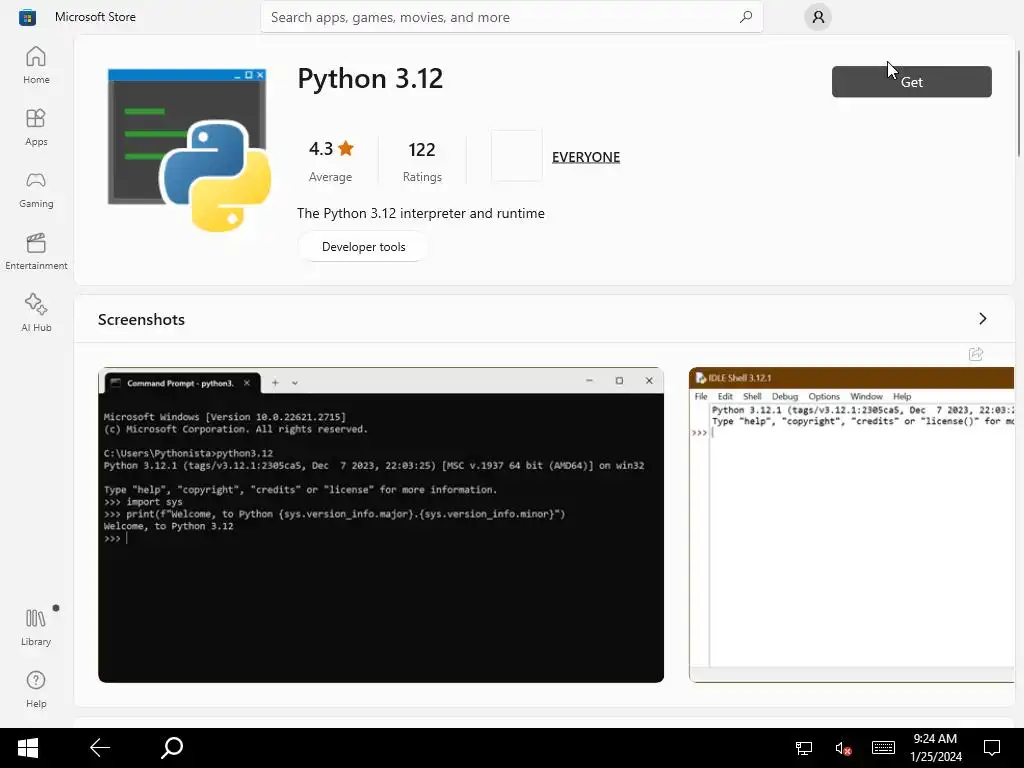Open the touch keyboard tray icon

883,748
